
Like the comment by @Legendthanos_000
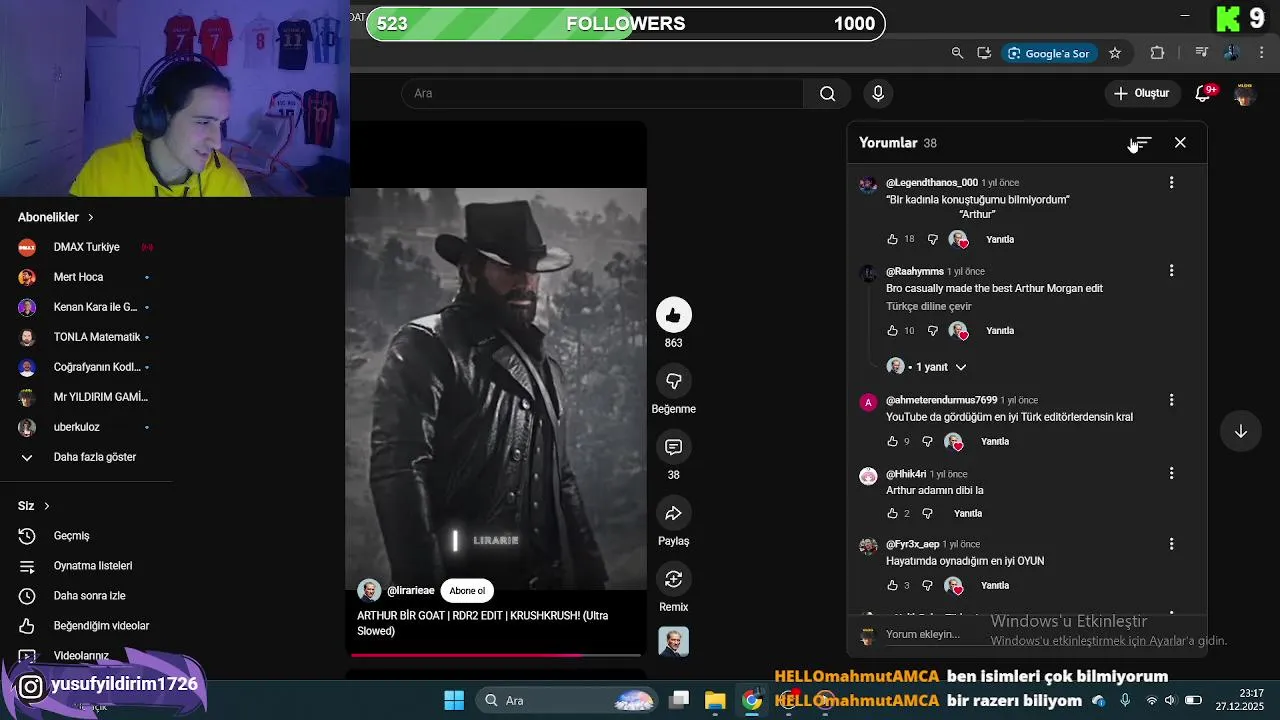coord(892,239)
